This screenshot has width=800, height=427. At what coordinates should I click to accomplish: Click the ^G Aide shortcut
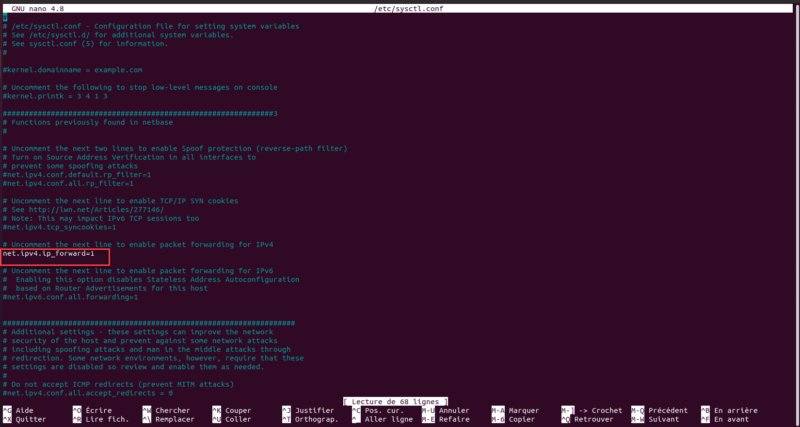click(18, 410)
